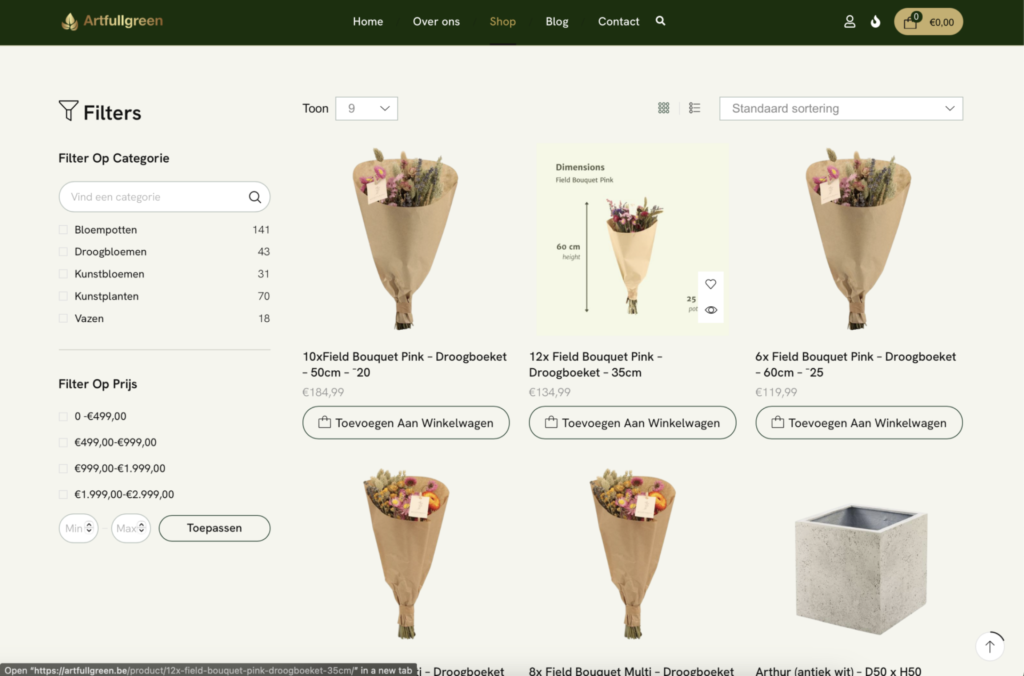1024x676 pixels.
Task: Click the scroll-to-top arrow button
Action: [x=989, y=646]
